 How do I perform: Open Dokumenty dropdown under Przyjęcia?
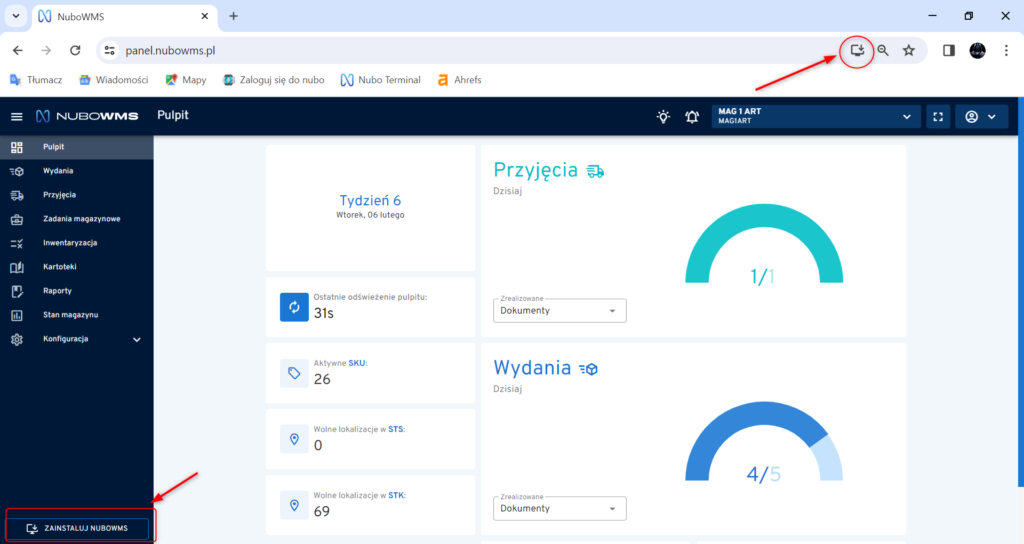tap(559, 311)
